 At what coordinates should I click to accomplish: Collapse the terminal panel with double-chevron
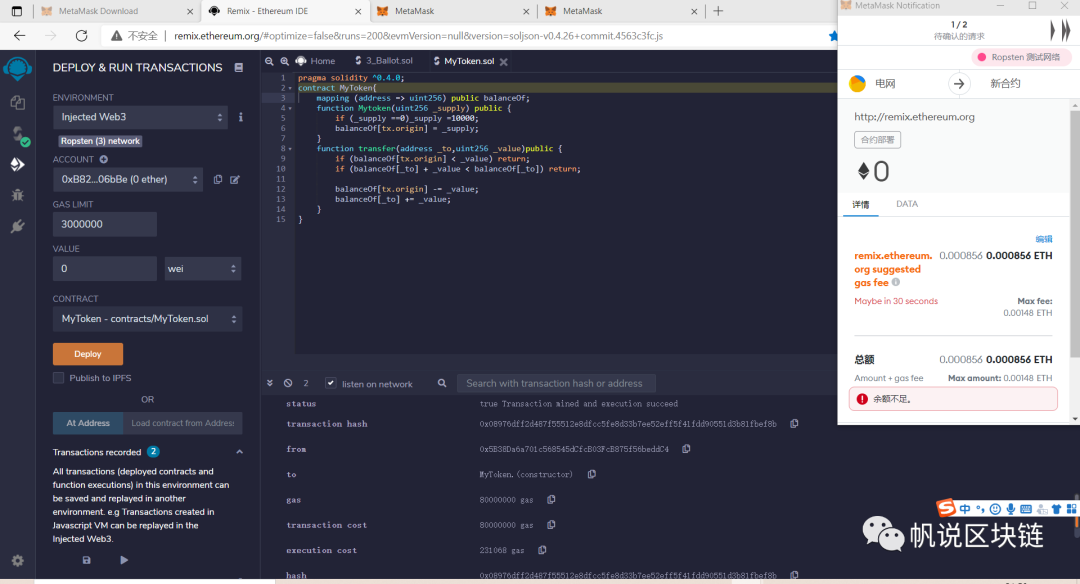(x=270, y=383)
